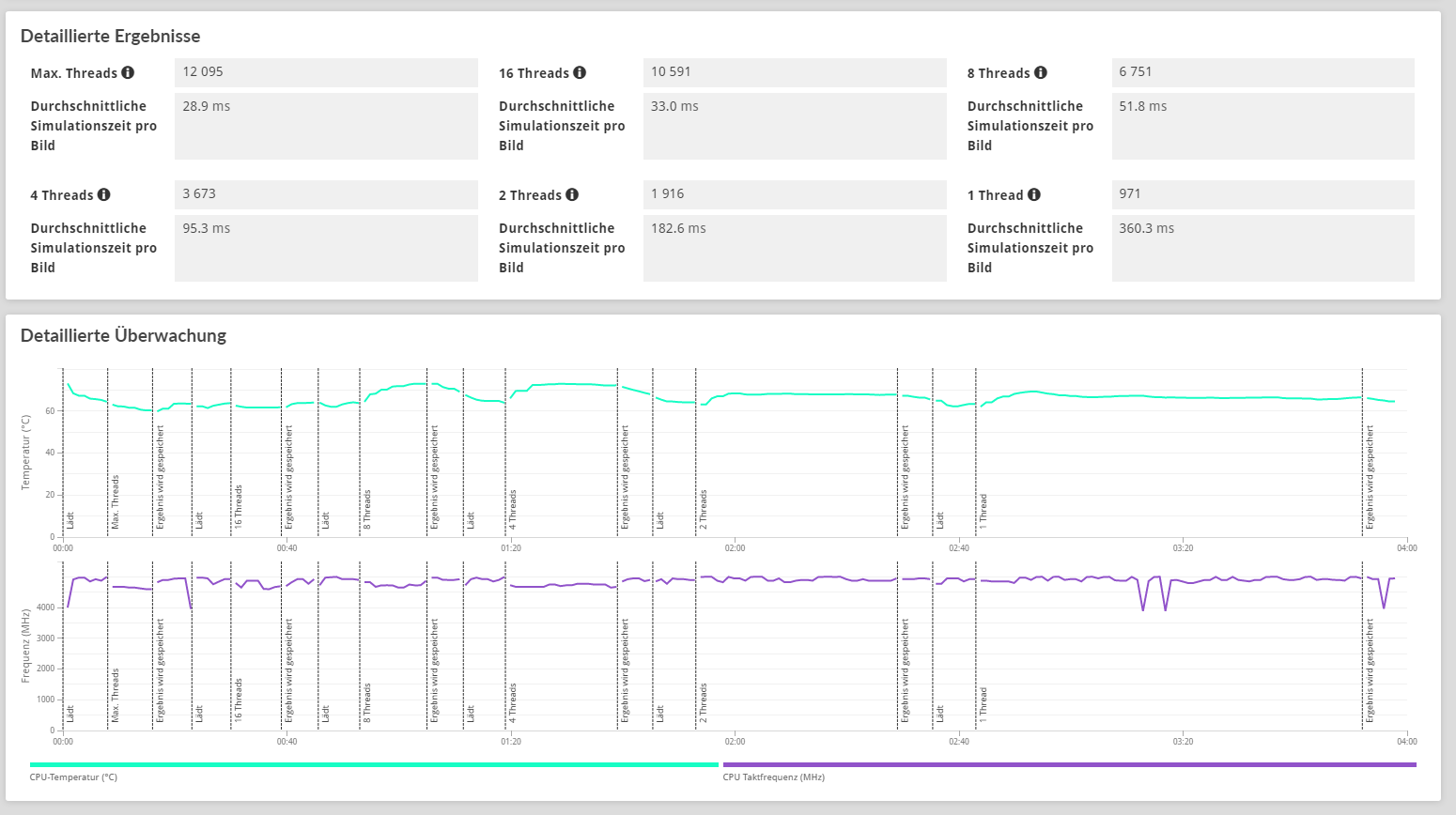This screenshot has height=815, width=1456.
Task: Click the CPU Taktfrequenz (MHz) legend label
Action: 774,777
